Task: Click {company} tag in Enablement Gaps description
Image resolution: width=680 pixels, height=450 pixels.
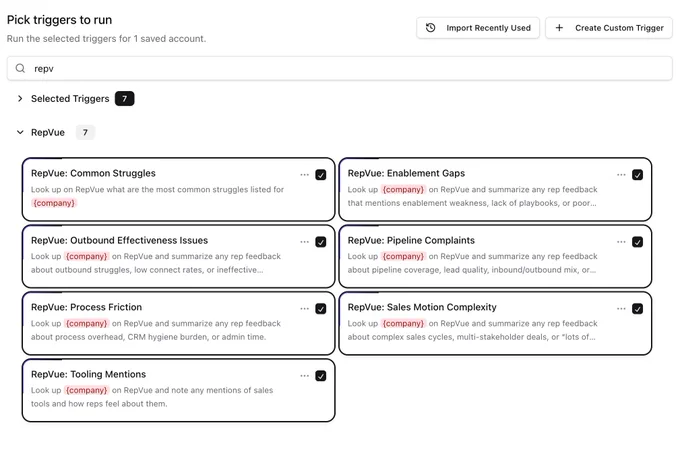Action: [x=403, y=189]
